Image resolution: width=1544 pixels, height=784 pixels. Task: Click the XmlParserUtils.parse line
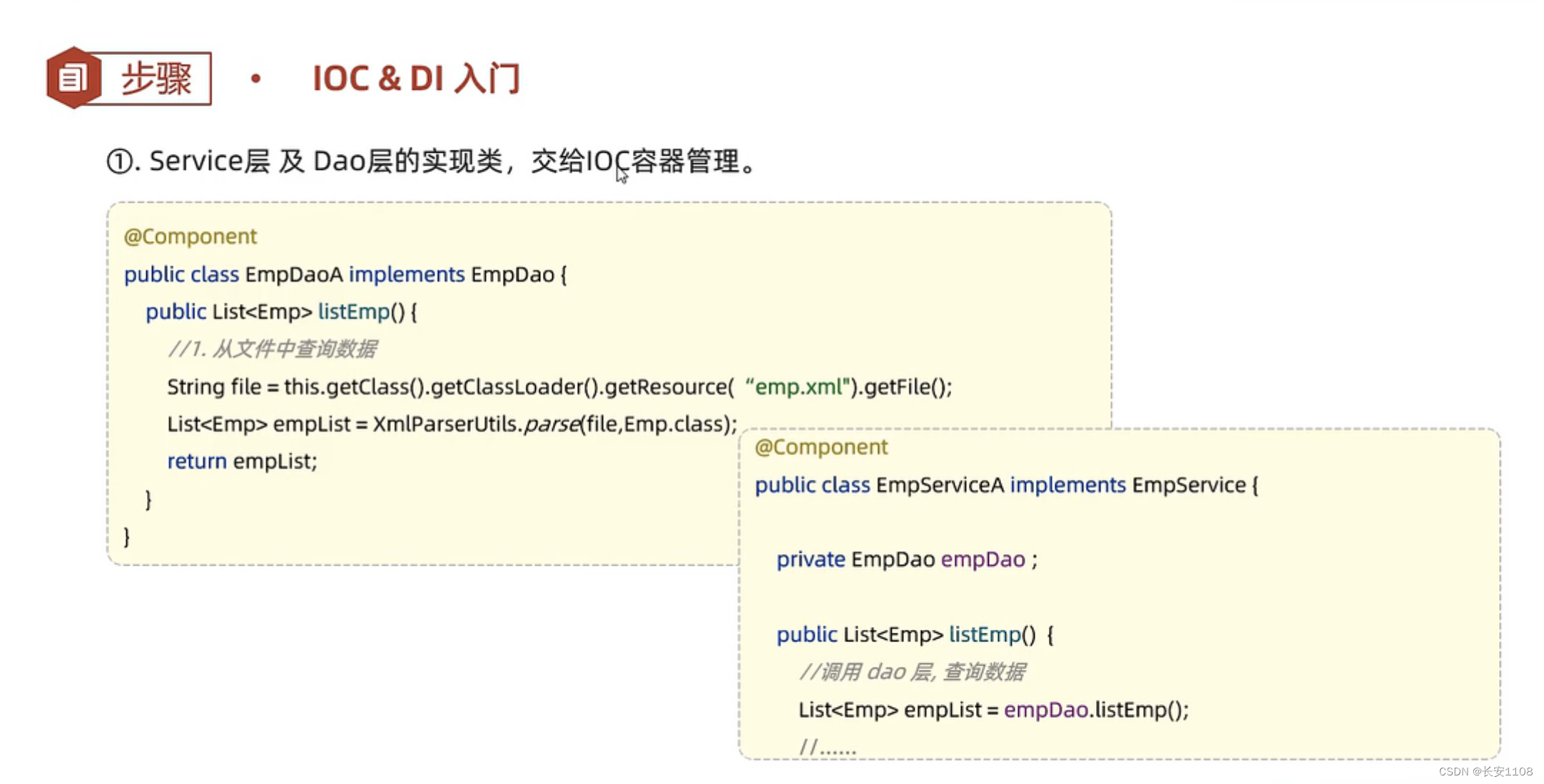click(x=452, y=424)
